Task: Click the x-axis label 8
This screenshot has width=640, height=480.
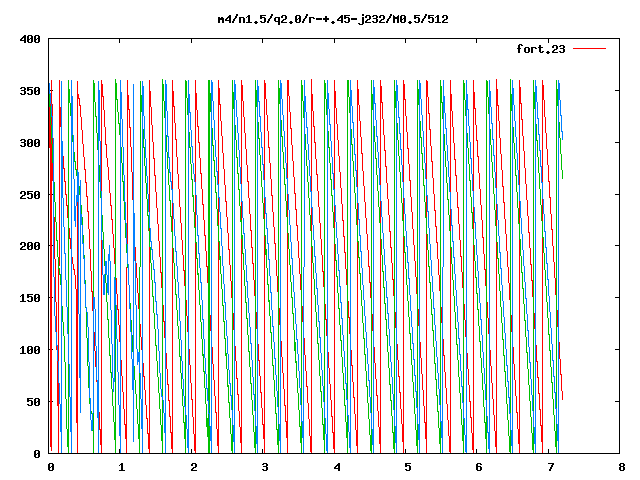Action: click(622, 467)
